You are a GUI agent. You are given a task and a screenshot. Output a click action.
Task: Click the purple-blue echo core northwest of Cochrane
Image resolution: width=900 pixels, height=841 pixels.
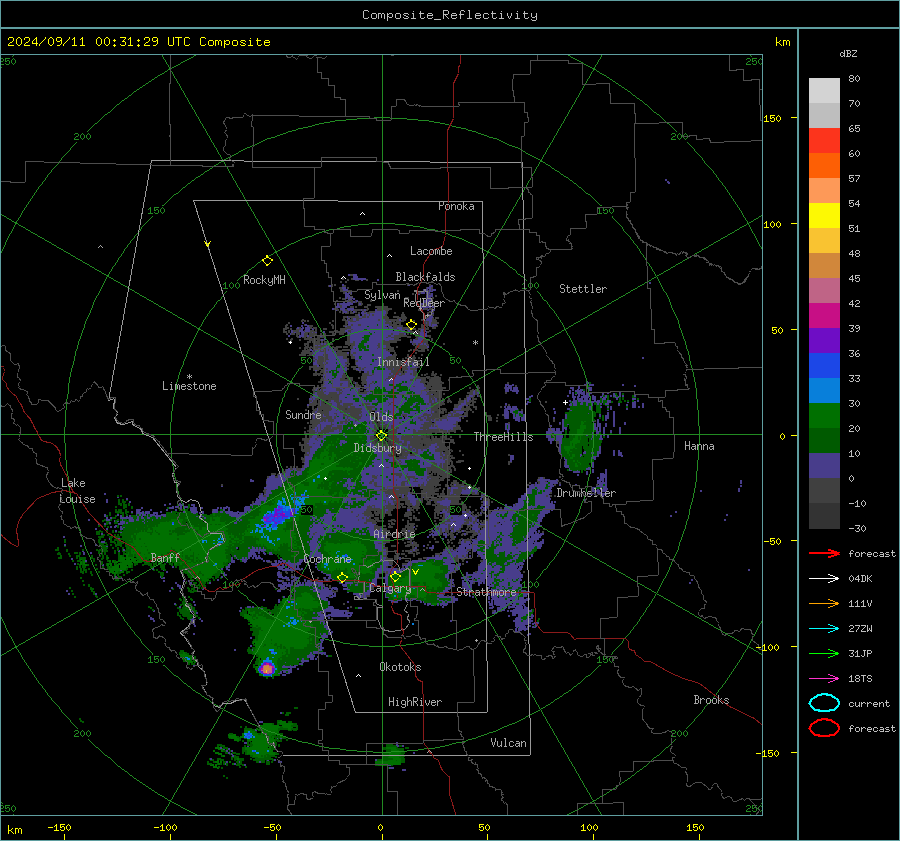click(x=277, y=513)
